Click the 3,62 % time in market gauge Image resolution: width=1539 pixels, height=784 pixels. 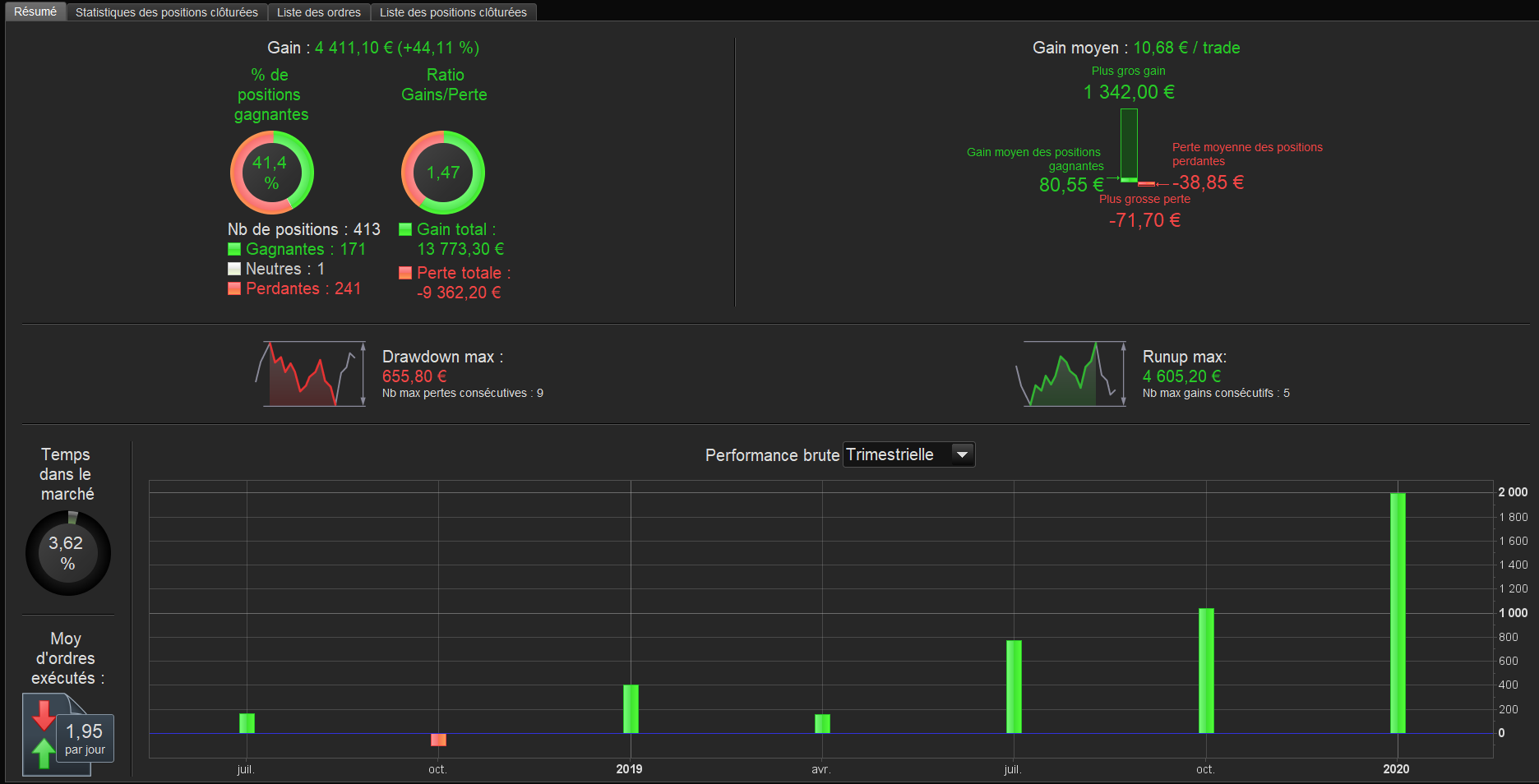coord(67,553)
